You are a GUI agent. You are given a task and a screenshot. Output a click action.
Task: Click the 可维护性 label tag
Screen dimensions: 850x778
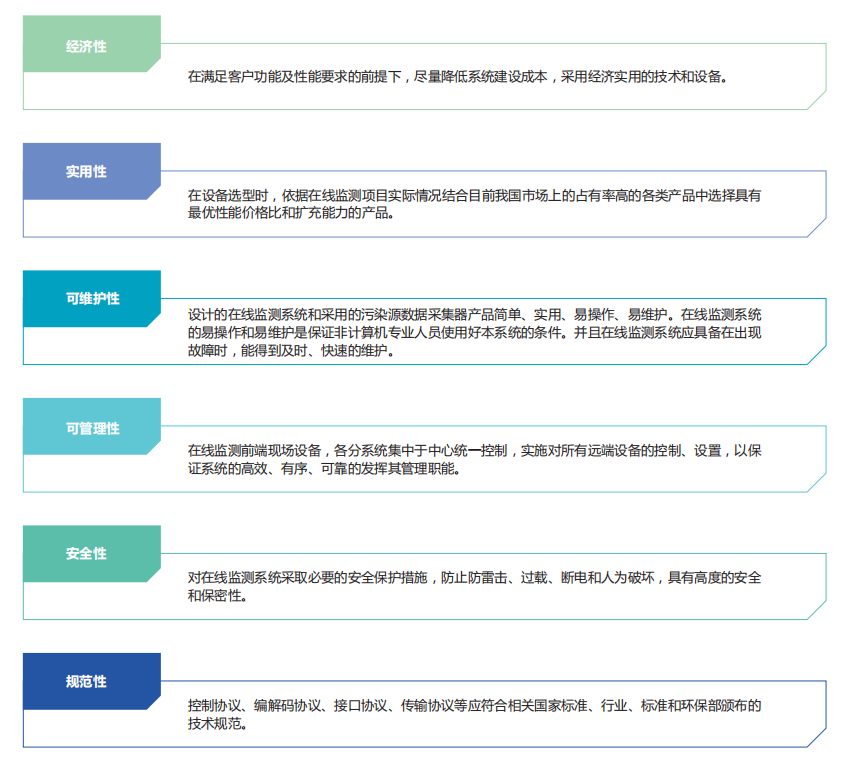click(92, 299)
